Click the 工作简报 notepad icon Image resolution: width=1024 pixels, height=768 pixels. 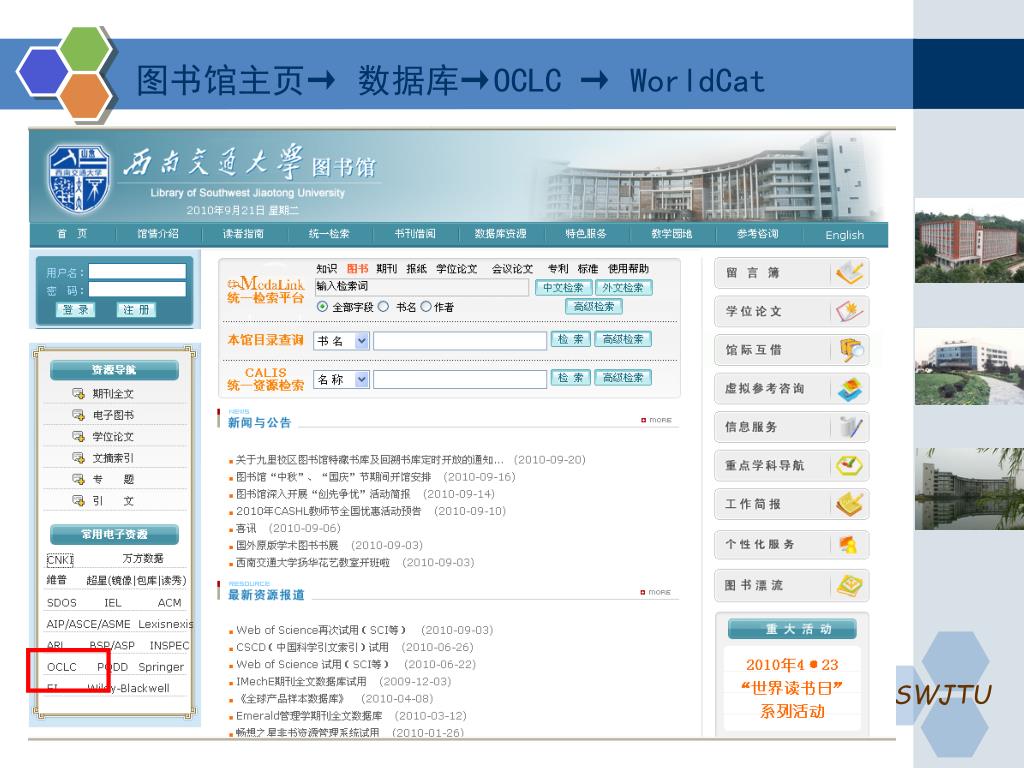point(850,504)
